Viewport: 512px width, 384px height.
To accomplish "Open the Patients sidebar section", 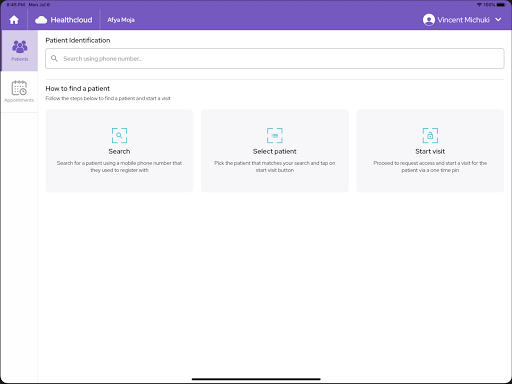I will pyautogui.click(x=19, y=51).
